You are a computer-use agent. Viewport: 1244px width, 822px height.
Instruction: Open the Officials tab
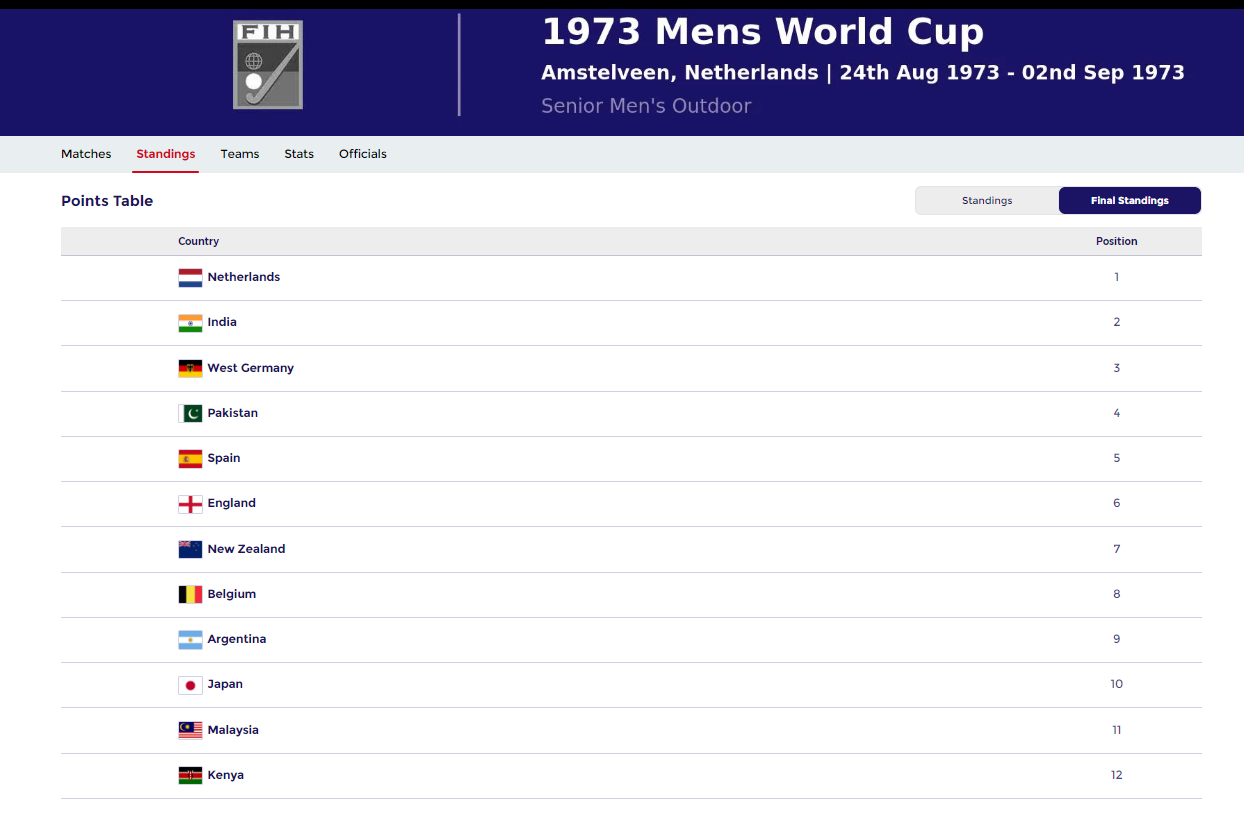[362, 154]
